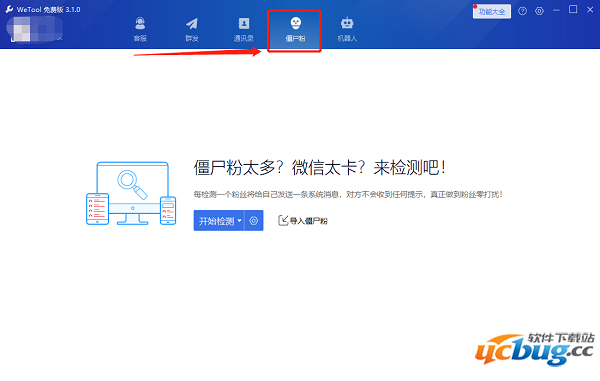Open the 功能大全 feature list button
Screen dimensions: 600x381
click(x=492, y=11)
